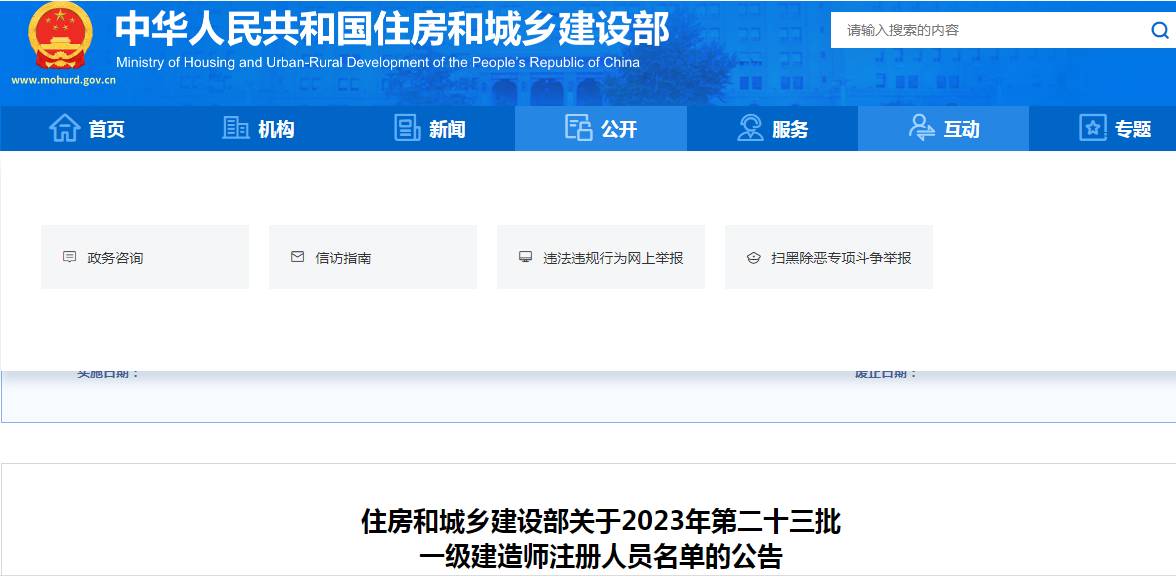Click the person-arrows icon beside 互动
The image size is (1176, 576).
tap(921, 128)
